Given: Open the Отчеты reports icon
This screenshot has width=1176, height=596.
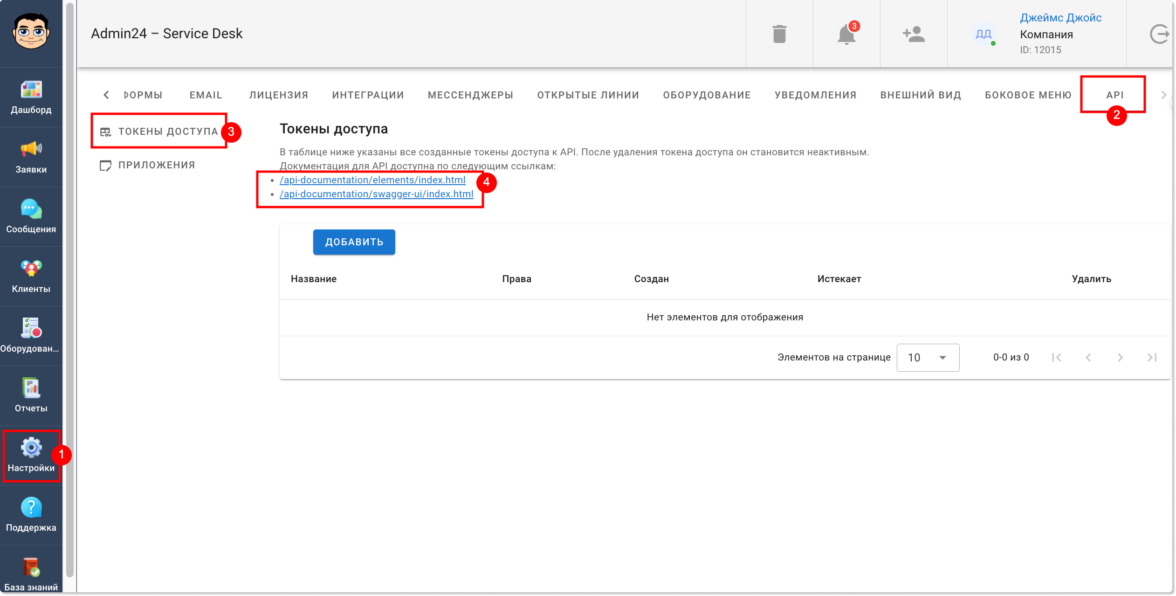Looking at the screenshot, I should (x=31, y=388).
